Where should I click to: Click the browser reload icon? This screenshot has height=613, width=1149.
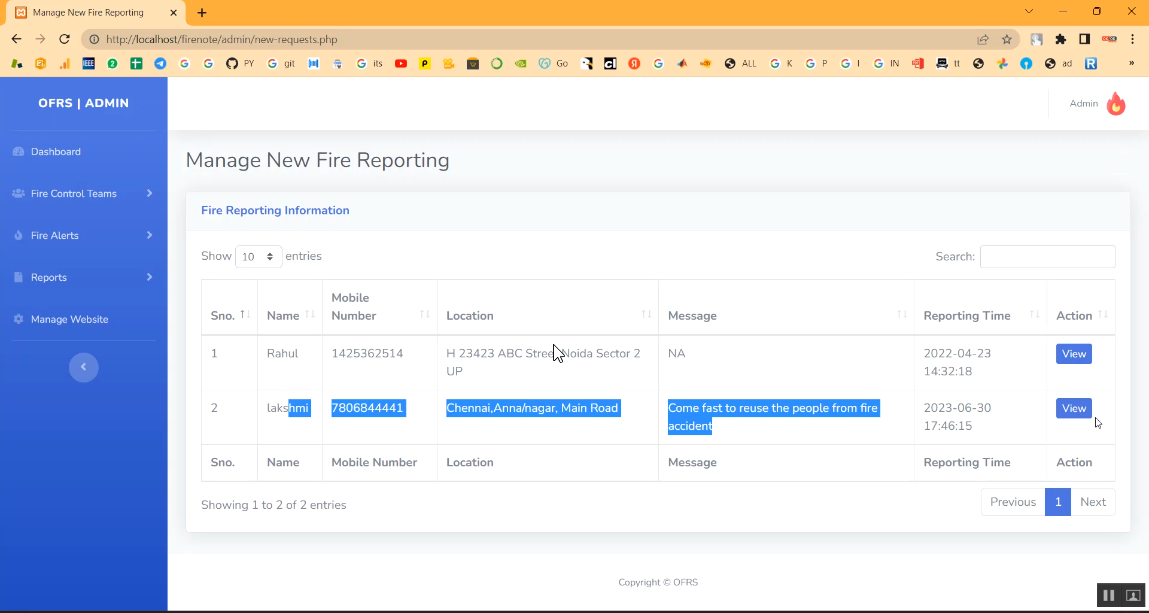65,39
